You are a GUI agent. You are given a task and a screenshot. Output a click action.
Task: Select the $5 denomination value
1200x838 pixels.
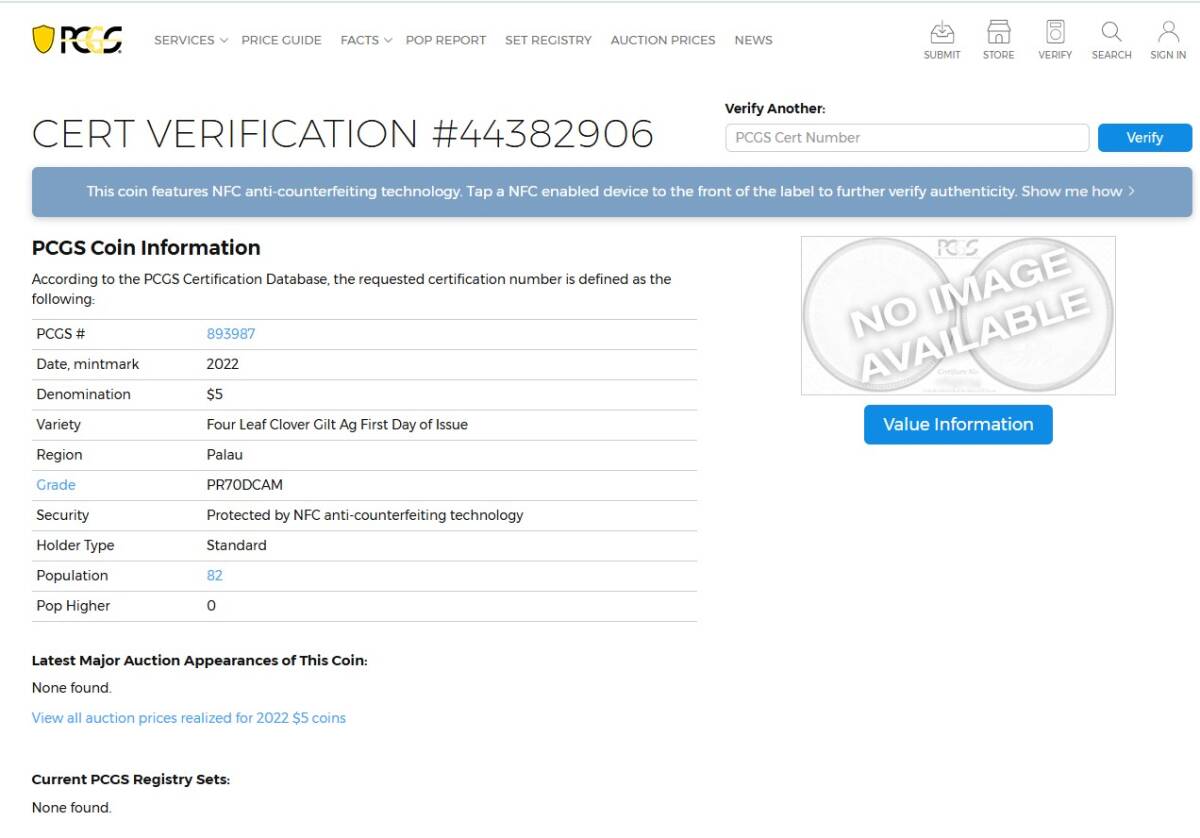pyautogui.click(x=215, y=394)
